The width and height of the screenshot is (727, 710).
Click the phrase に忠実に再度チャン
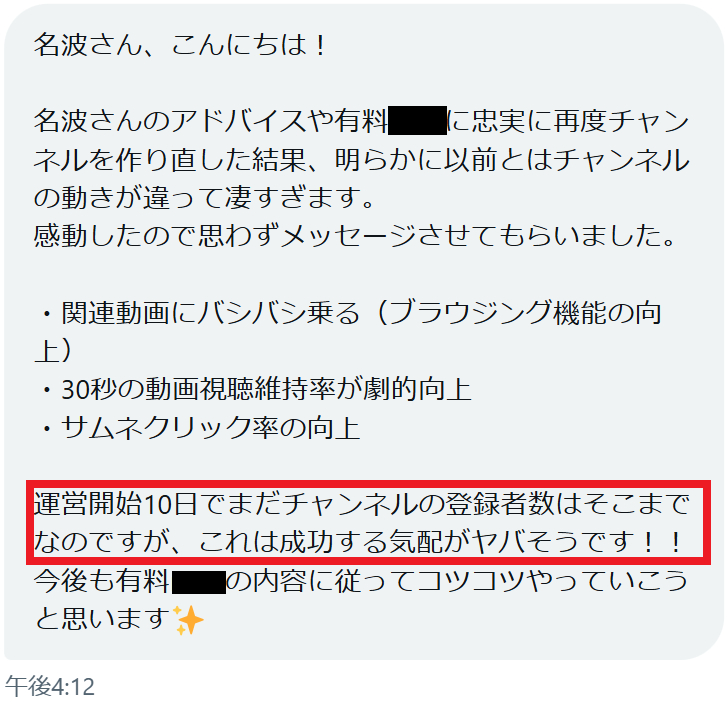point(568,121)
